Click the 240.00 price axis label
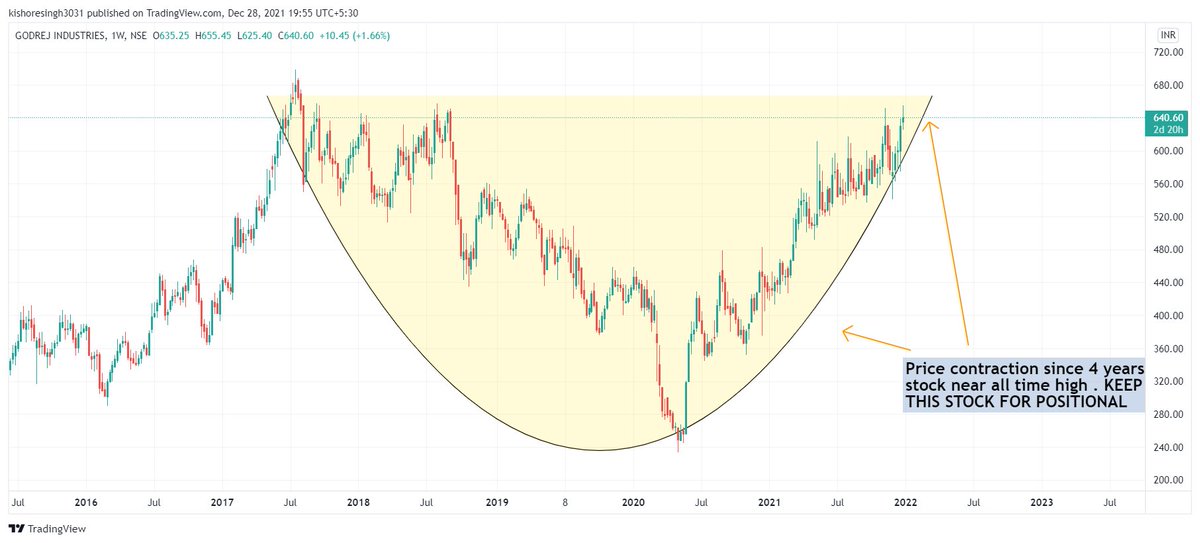 click(1168, 448)
